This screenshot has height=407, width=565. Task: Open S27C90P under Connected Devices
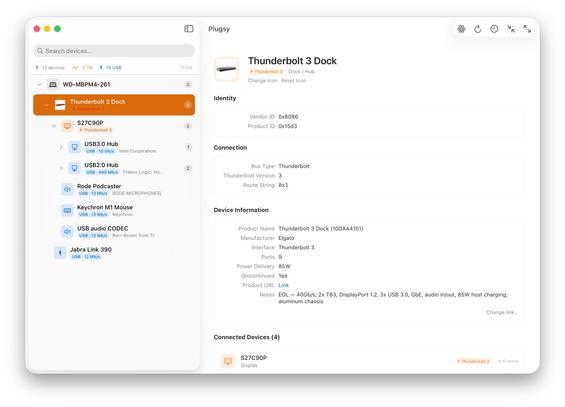pos(370,361)
